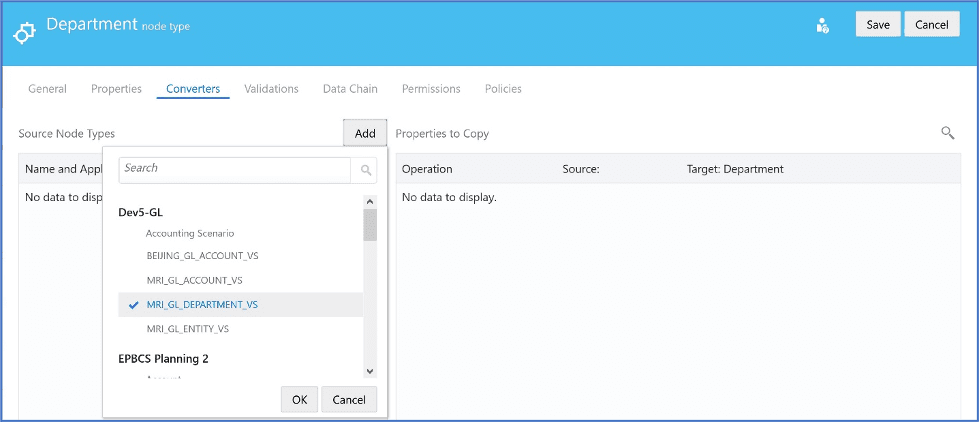Click the Name and Application column header

coord(63,169)
